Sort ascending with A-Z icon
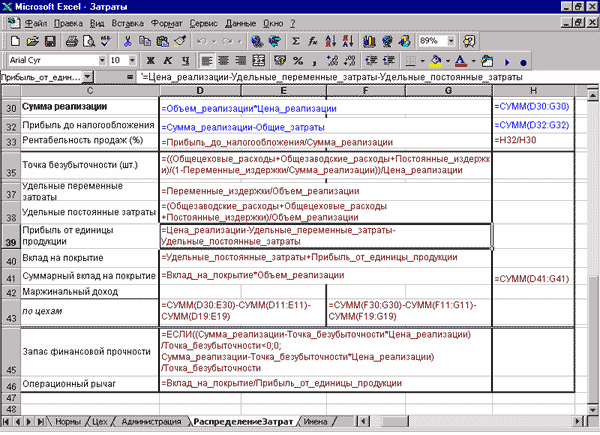The image size is (600, 435). tap(331, 41)
